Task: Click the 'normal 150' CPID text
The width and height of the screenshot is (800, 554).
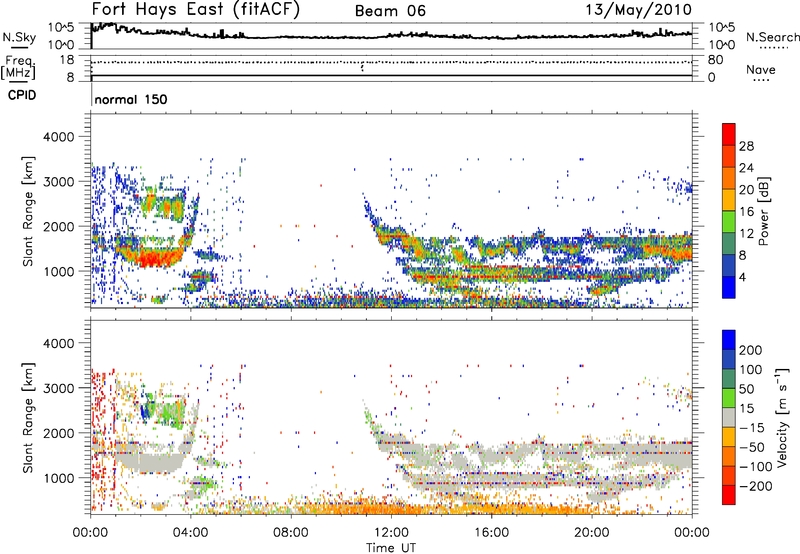Action: (131, 99)
